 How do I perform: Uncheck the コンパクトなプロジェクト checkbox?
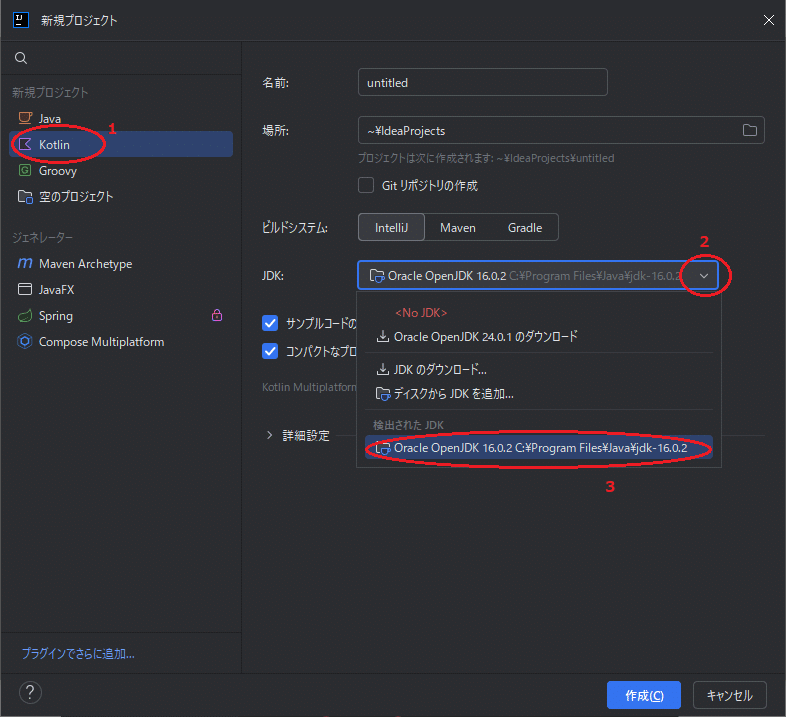[270, 351]
